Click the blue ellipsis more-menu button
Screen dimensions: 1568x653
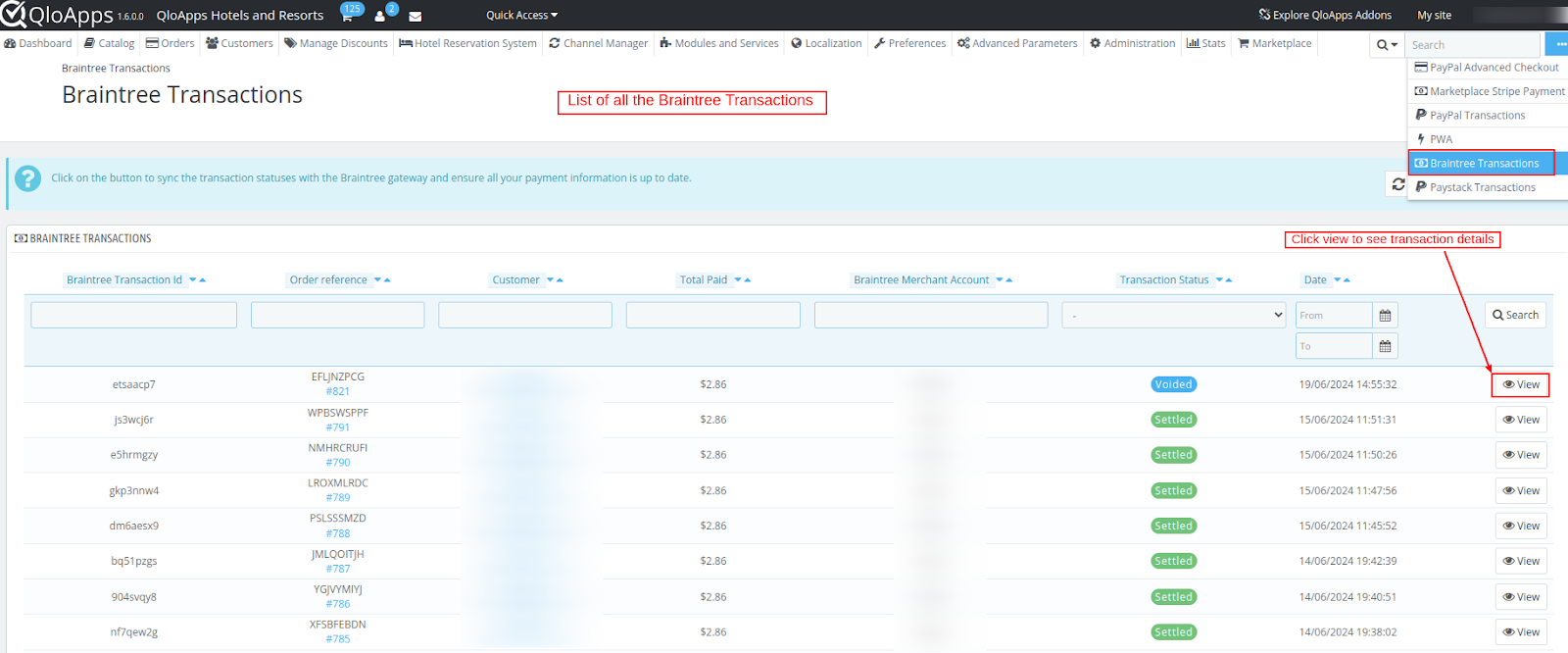[1556, 44]
